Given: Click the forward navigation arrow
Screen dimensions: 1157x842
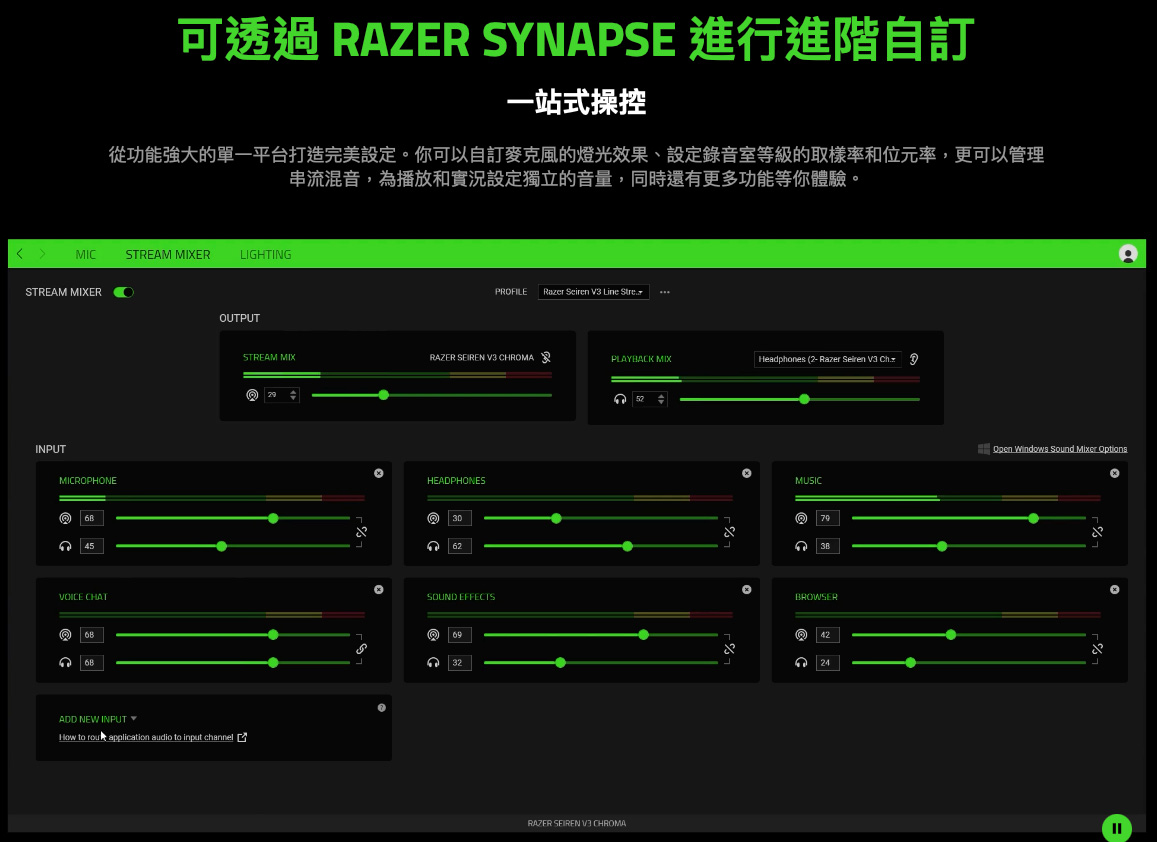Looking at the screenshot, I should click(43, 254).
